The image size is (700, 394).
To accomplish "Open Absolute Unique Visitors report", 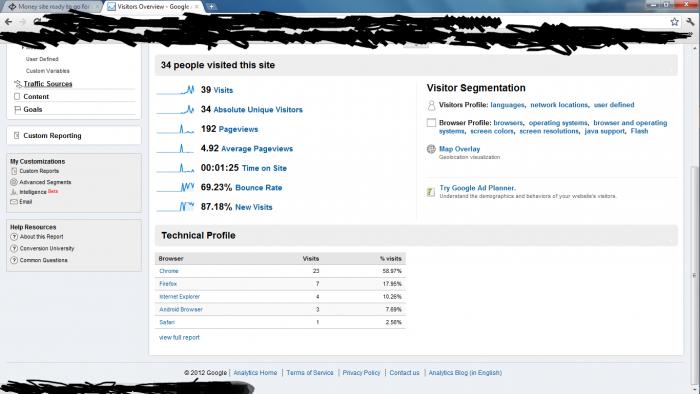I will pyautogui.click(x=258, y=109).
